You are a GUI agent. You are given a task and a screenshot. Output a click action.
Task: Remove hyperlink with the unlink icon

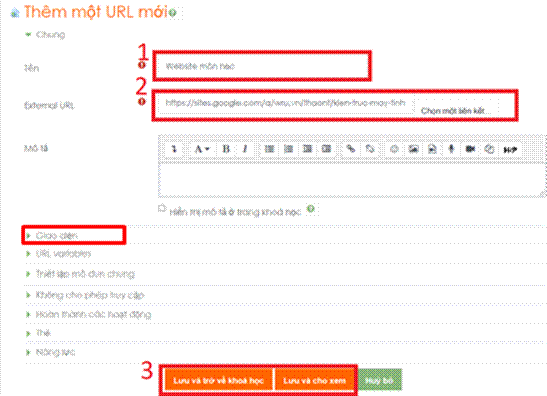pos(370,149)
